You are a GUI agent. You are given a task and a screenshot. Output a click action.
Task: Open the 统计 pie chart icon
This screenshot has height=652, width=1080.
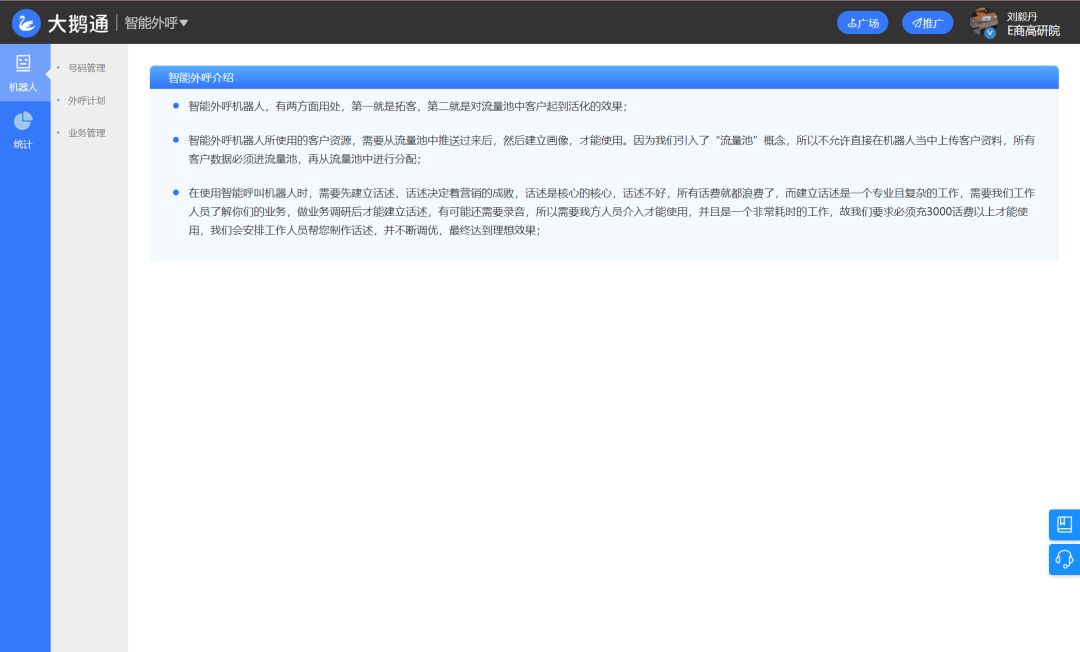pyautogui.click(x=22, y=121)
